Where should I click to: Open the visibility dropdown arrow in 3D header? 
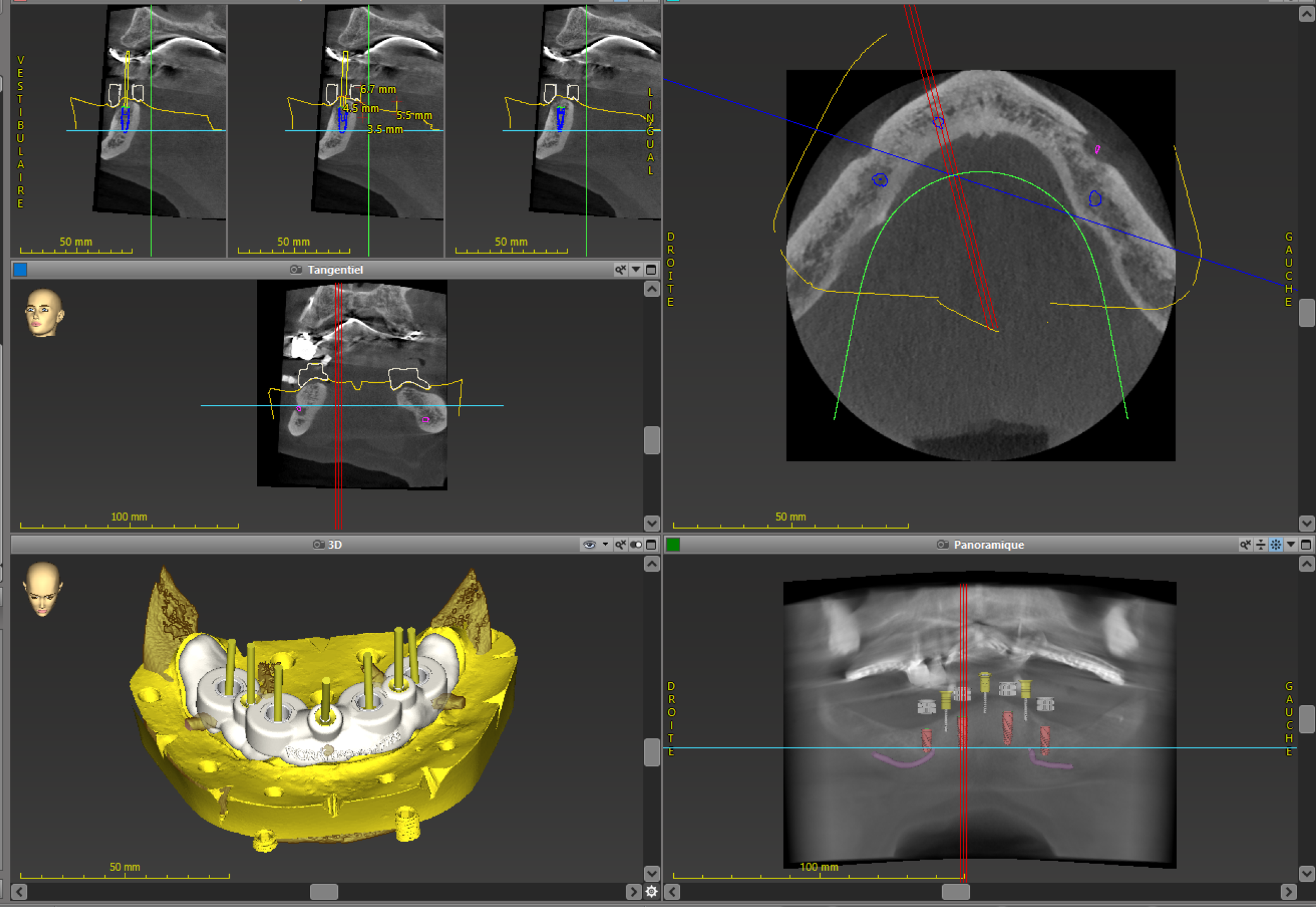tap(605, 544)
